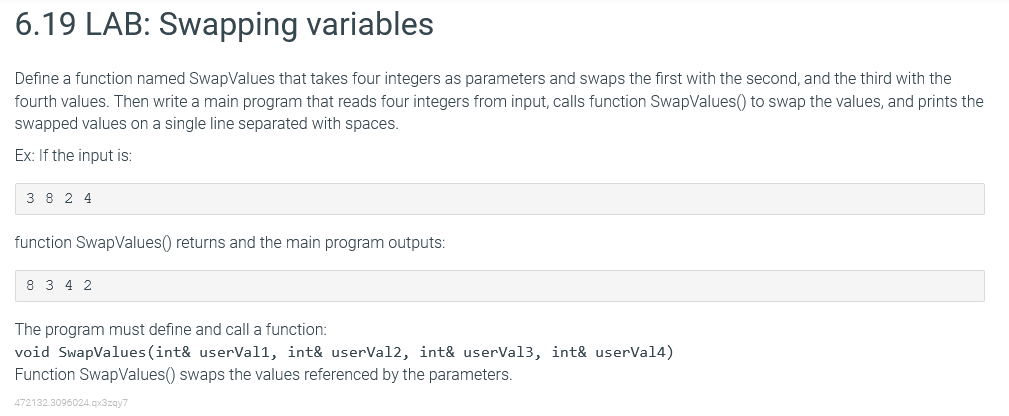1009x416 pixels.
Task: Click the number '4' in the input example
Action: point(88,199)
